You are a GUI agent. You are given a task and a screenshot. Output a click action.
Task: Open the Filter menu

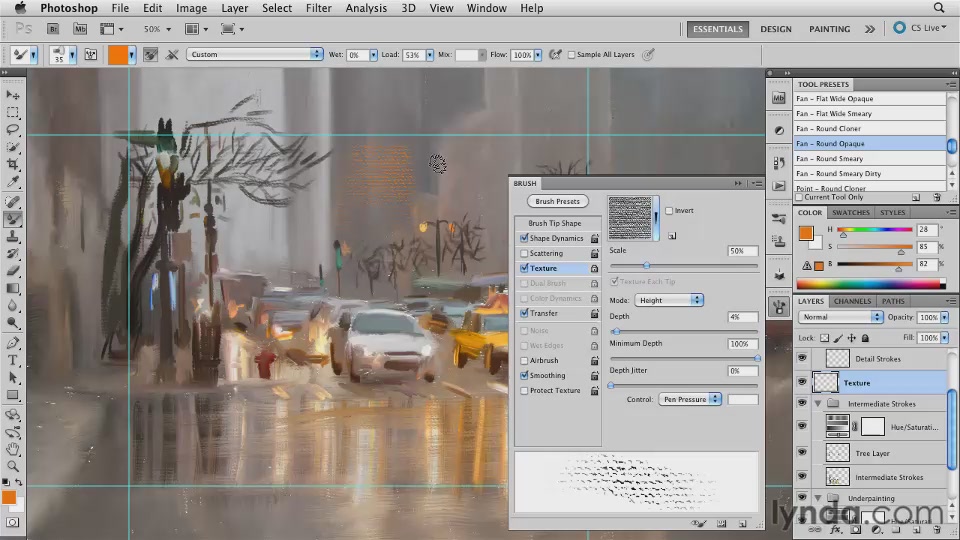click(x=318, y=8)
